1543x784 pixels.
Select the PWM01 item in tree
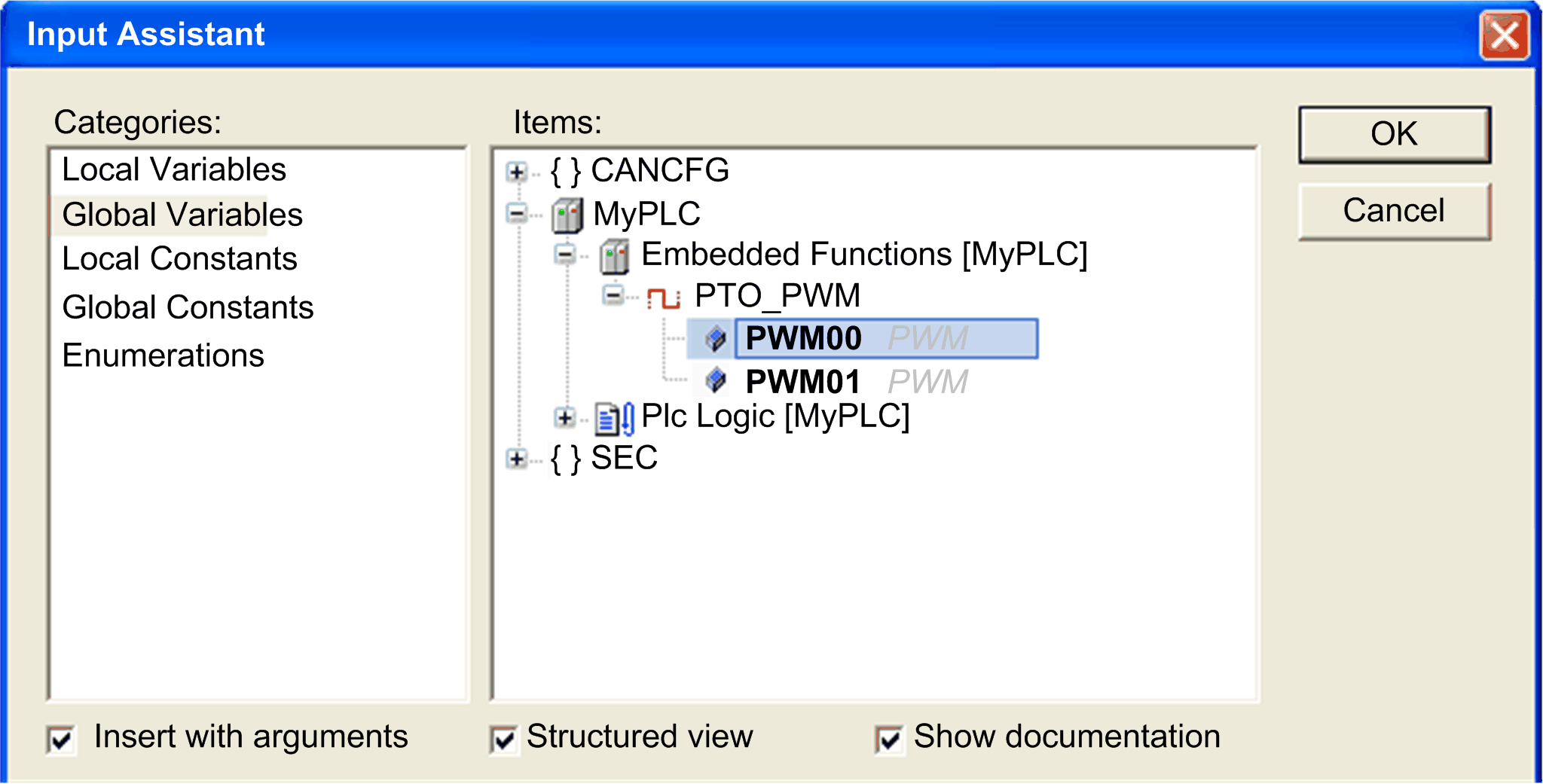(x=802, y=382)
